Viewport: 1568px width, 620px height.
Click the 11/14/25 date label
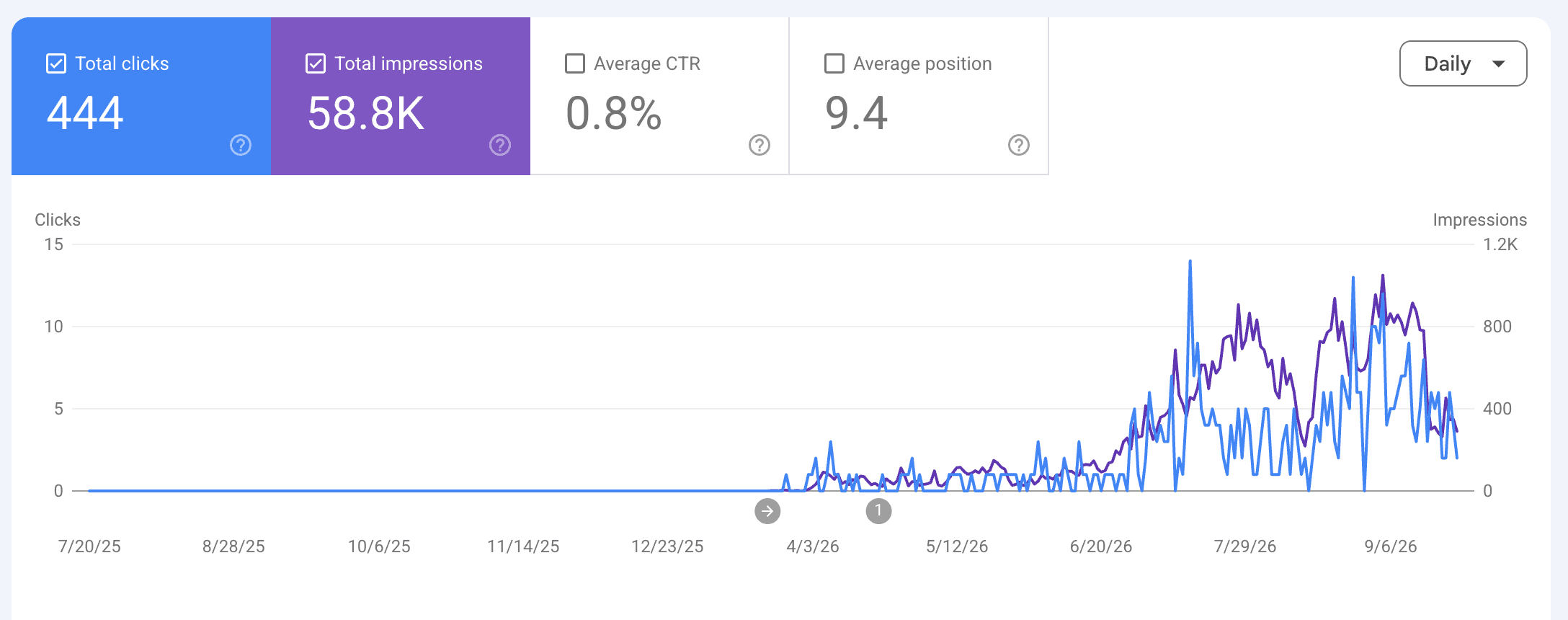(x=523, y=546)
